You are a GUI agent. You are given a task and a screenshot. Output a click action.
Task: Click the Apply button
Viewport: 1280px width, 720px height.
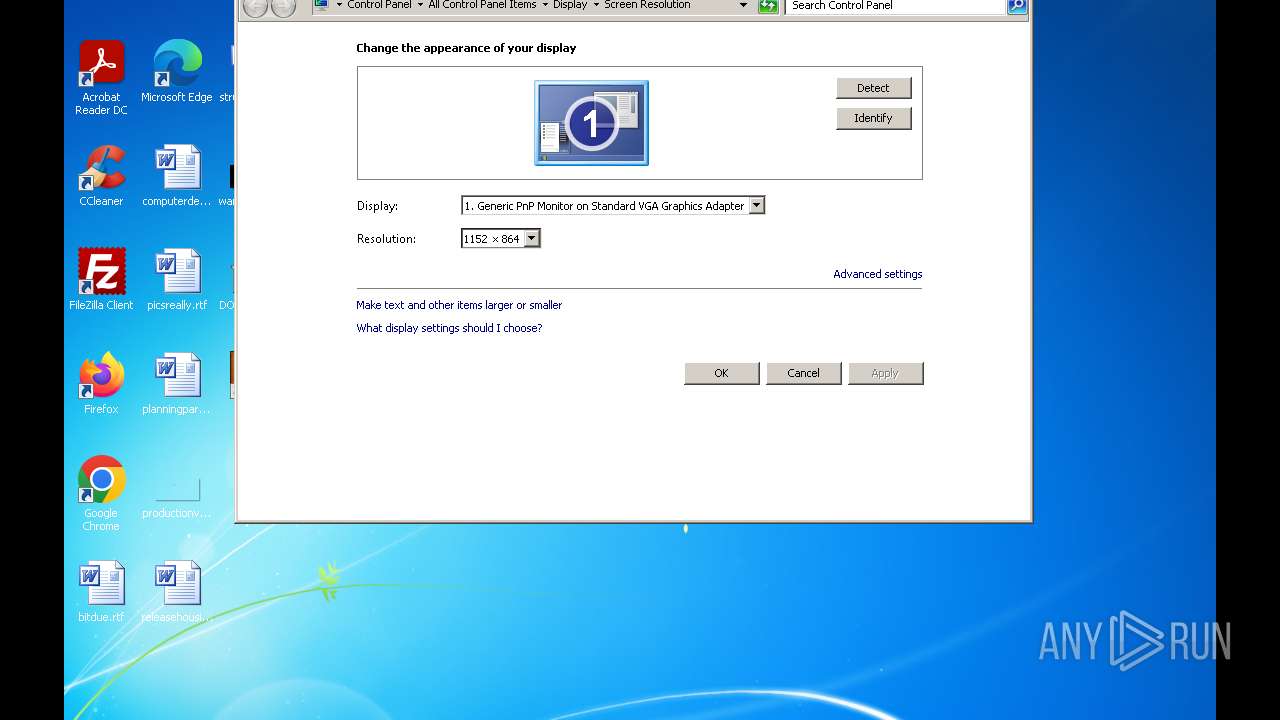(x=886, y=373)
